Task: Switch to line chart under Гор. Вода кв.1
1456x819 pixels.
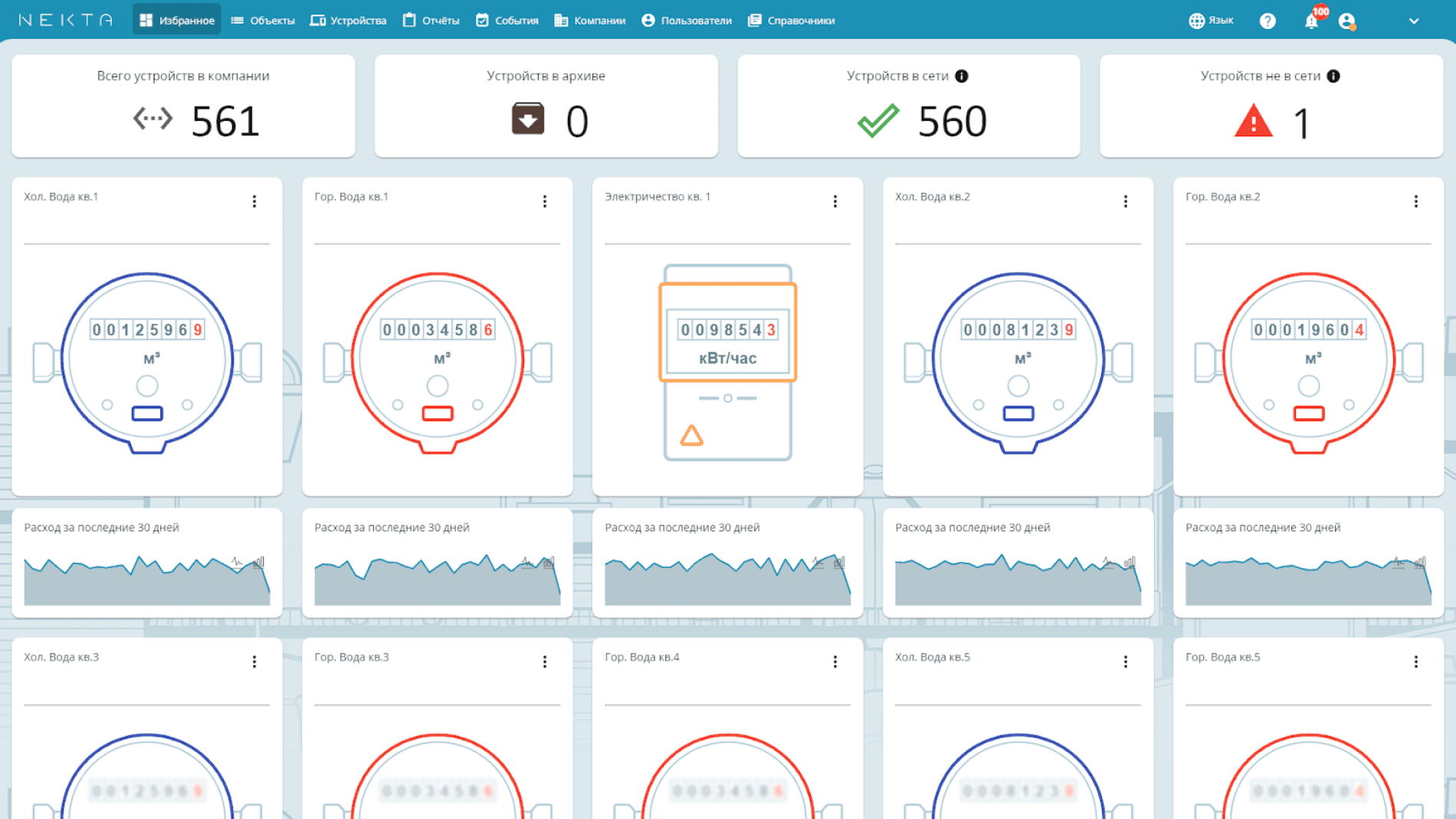Action: (x=527, y=562)
